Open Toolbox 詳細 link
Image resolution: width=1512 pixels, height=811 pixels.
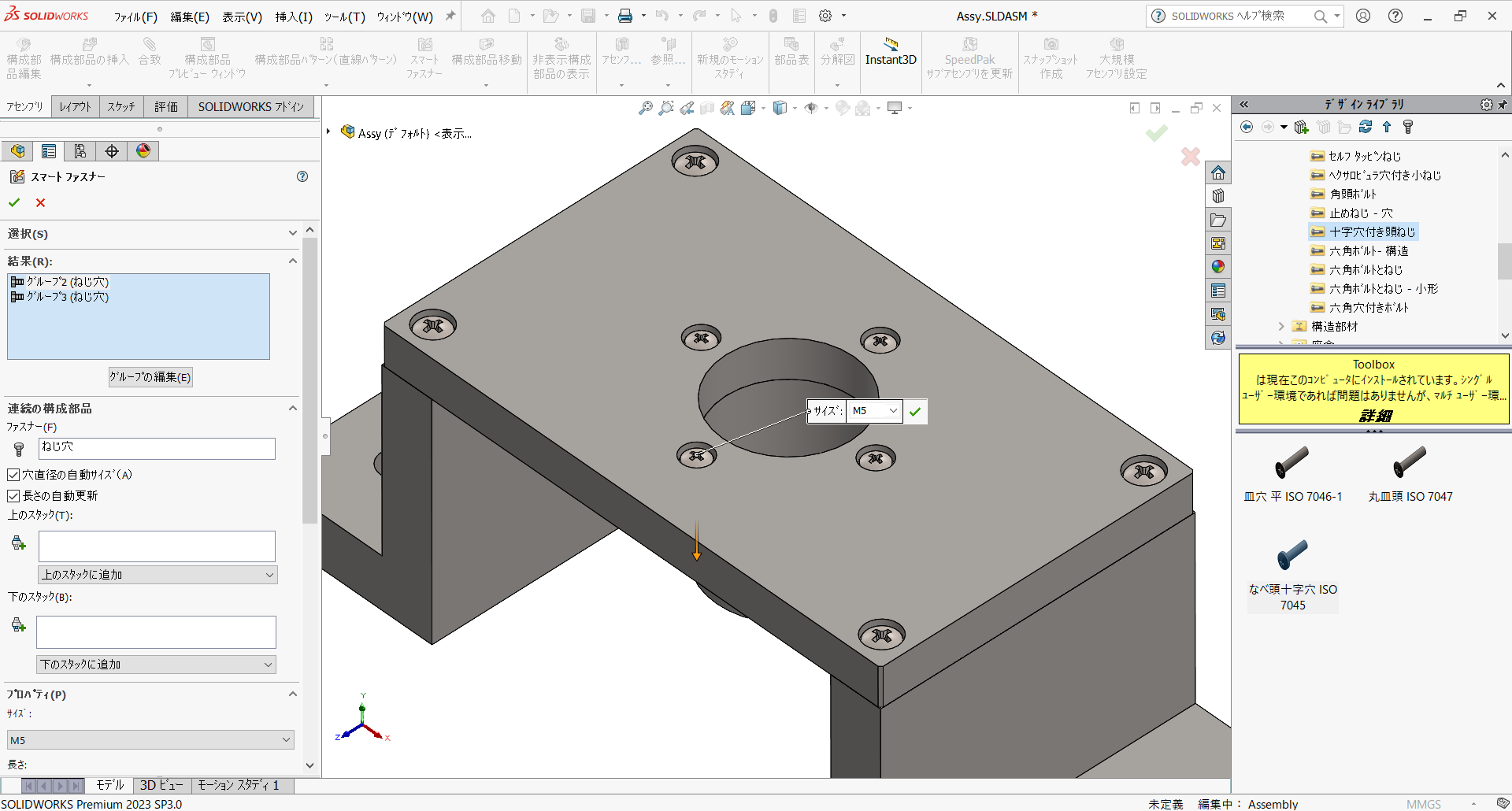click(1375, 415)
